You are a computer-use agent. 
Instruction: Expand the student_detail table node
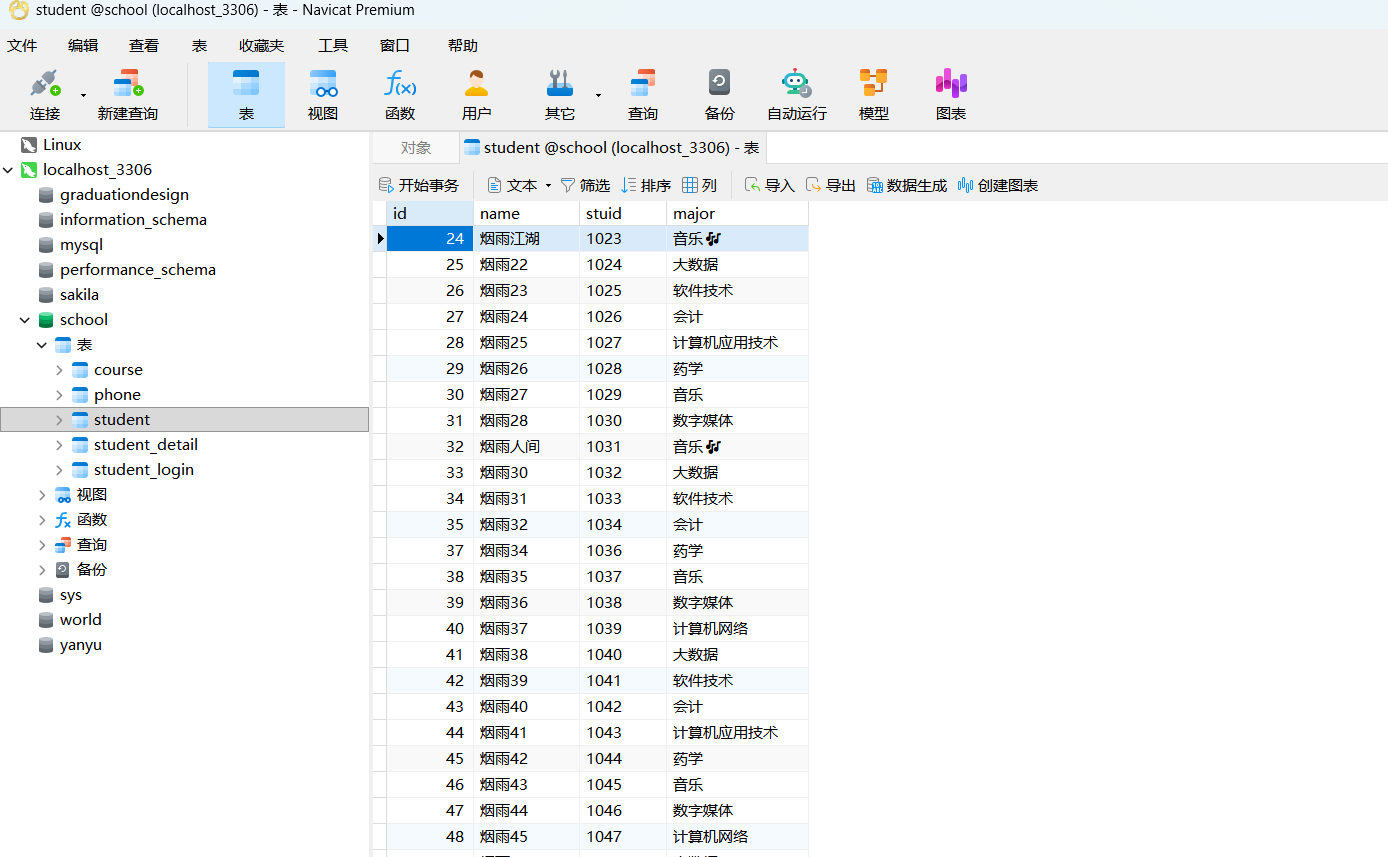[59, 445]
